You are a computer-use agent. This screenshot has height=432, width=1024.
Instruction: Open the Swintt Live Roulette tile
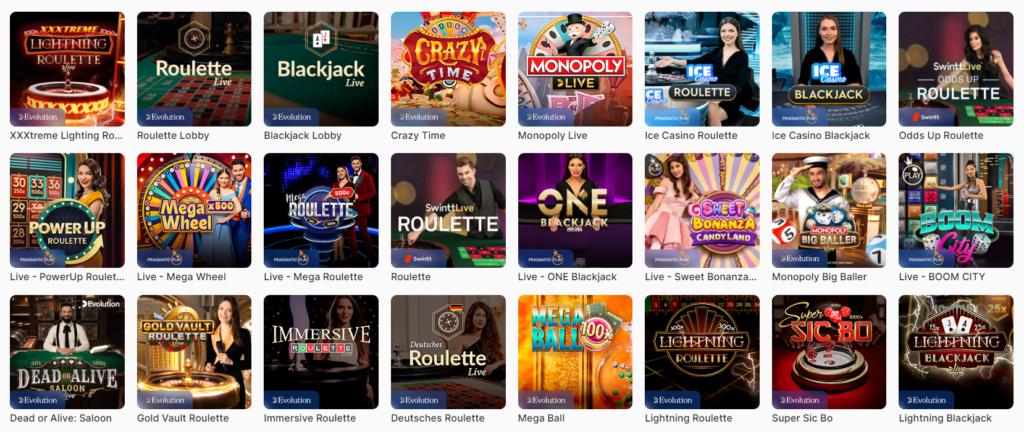(448, 211)
